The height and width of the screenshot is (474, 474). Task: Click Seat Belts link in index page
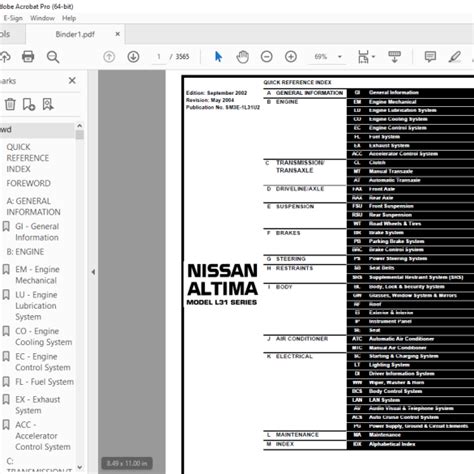pyautogui.click(x=382, y=268)
